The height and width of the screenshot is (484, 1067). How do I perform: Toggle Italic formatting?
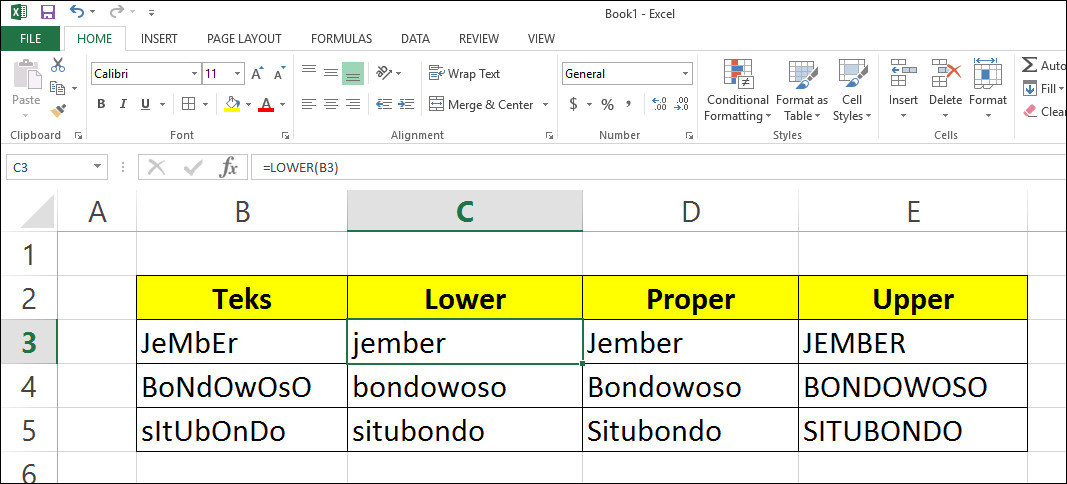(124, 104)
